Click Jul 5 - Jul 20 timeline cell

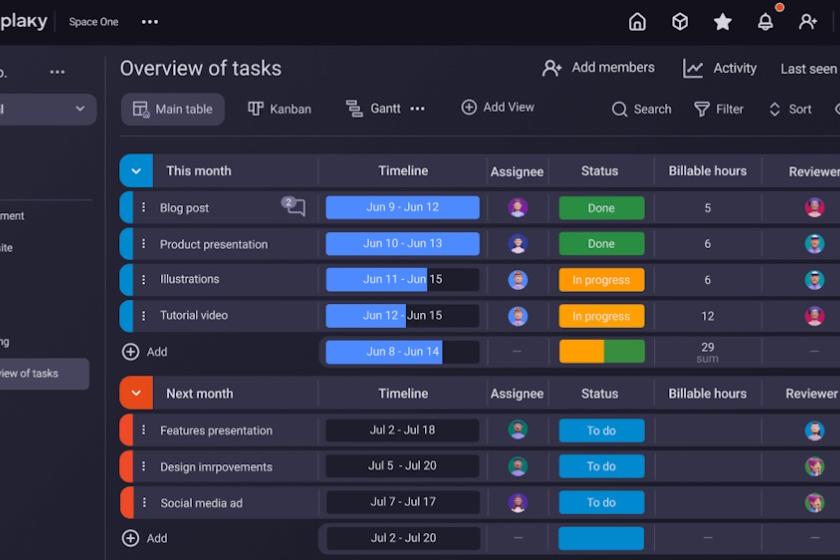pyautogui.click(x=403, y=466)
